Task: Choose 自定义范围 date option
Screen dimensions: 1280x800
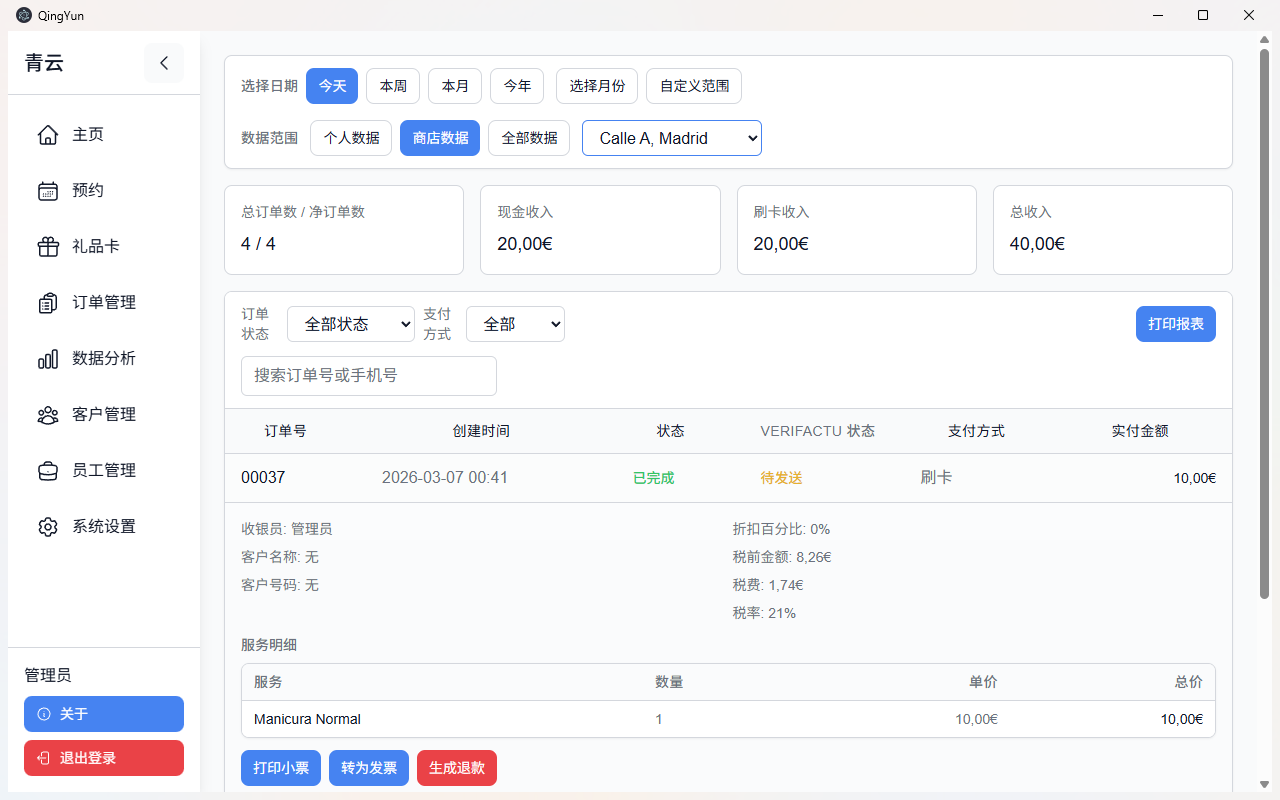Action: click(694, 86)
